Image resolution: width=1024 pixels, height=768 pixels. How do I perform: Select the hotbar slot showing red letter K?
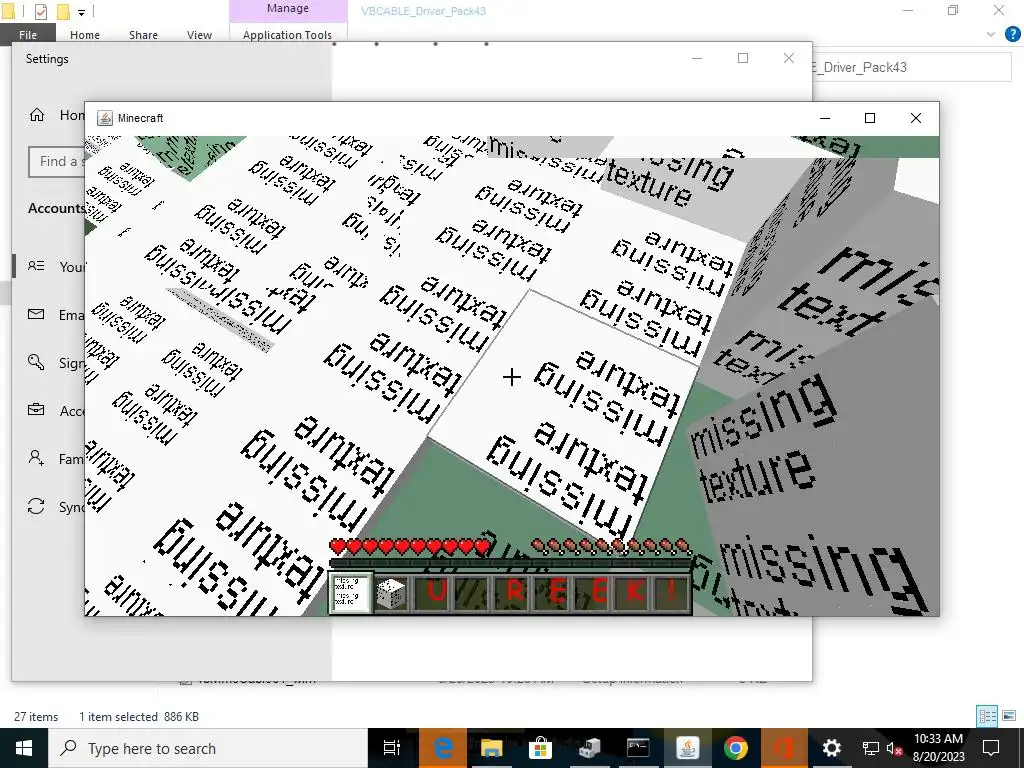pos(634,592)
